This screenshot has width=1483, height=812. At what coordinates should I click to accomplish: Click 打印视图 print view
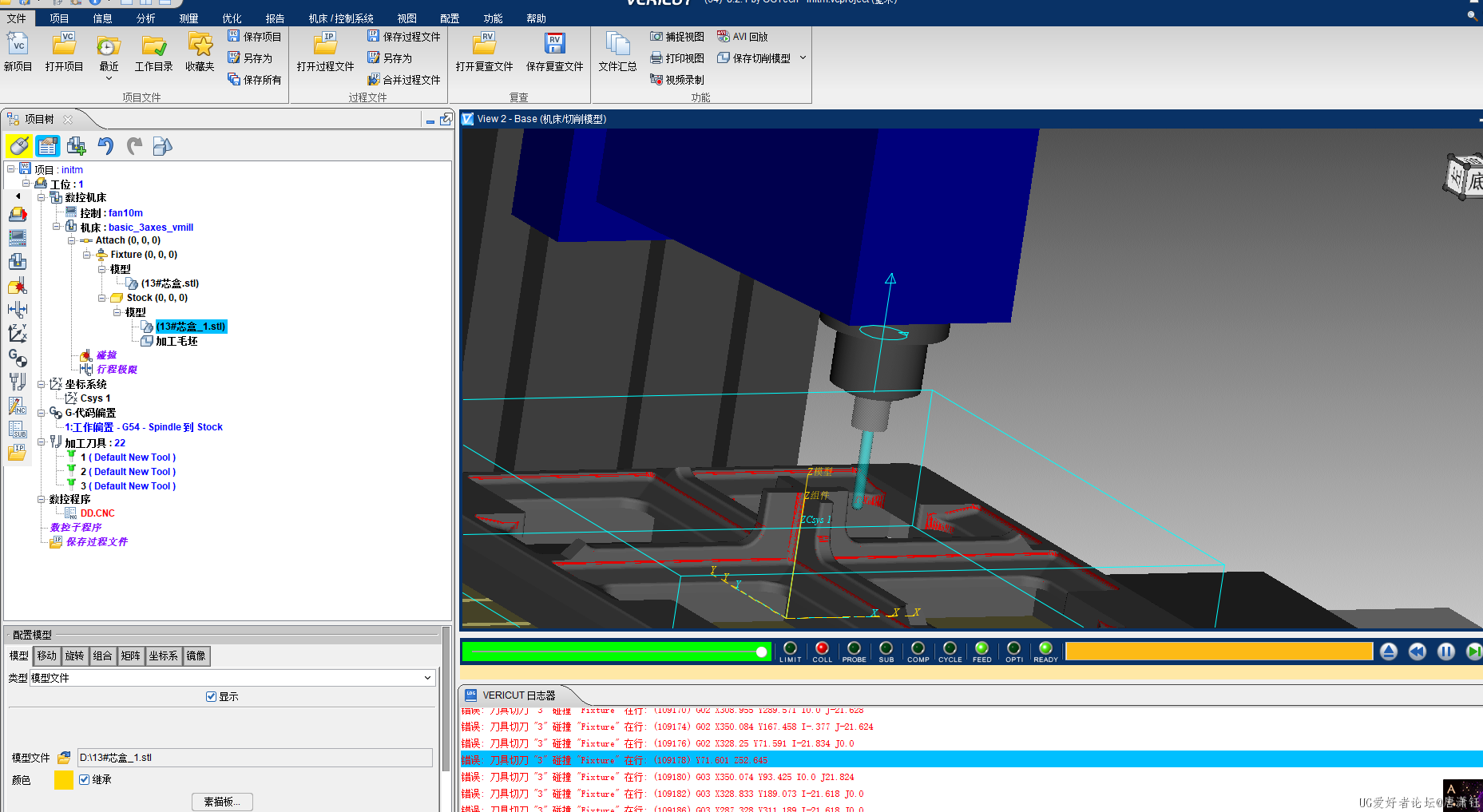(x=677, y=58)
